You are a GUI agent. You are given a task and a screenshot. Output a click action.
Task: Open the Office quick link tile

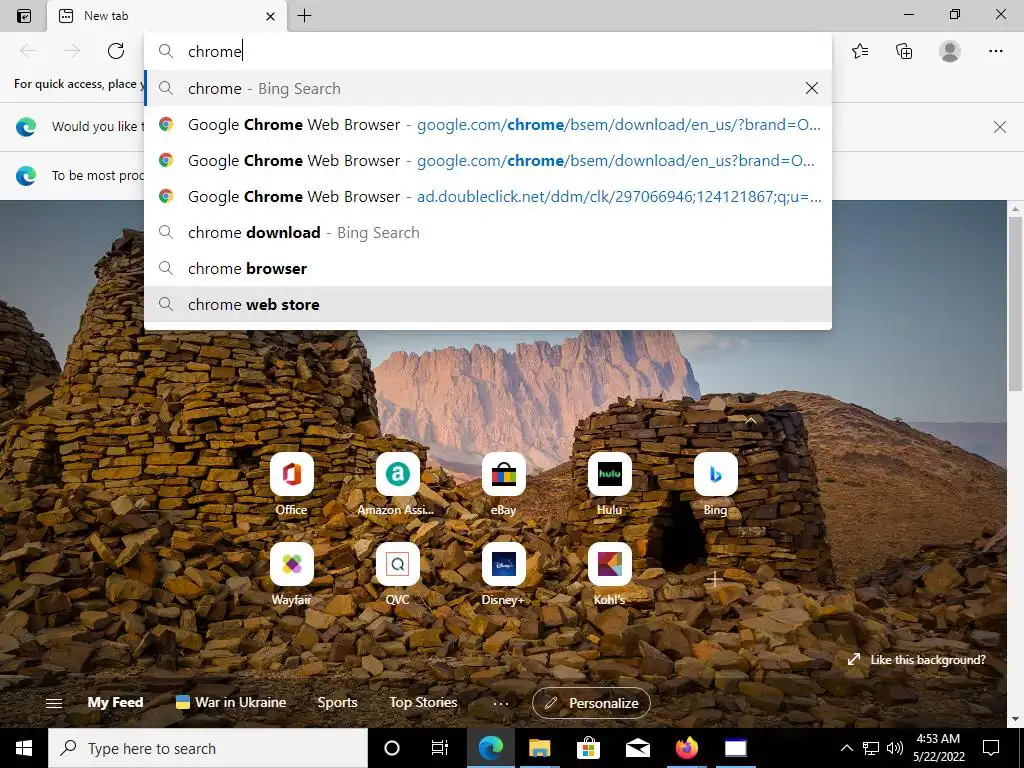[x=291, y=484]
